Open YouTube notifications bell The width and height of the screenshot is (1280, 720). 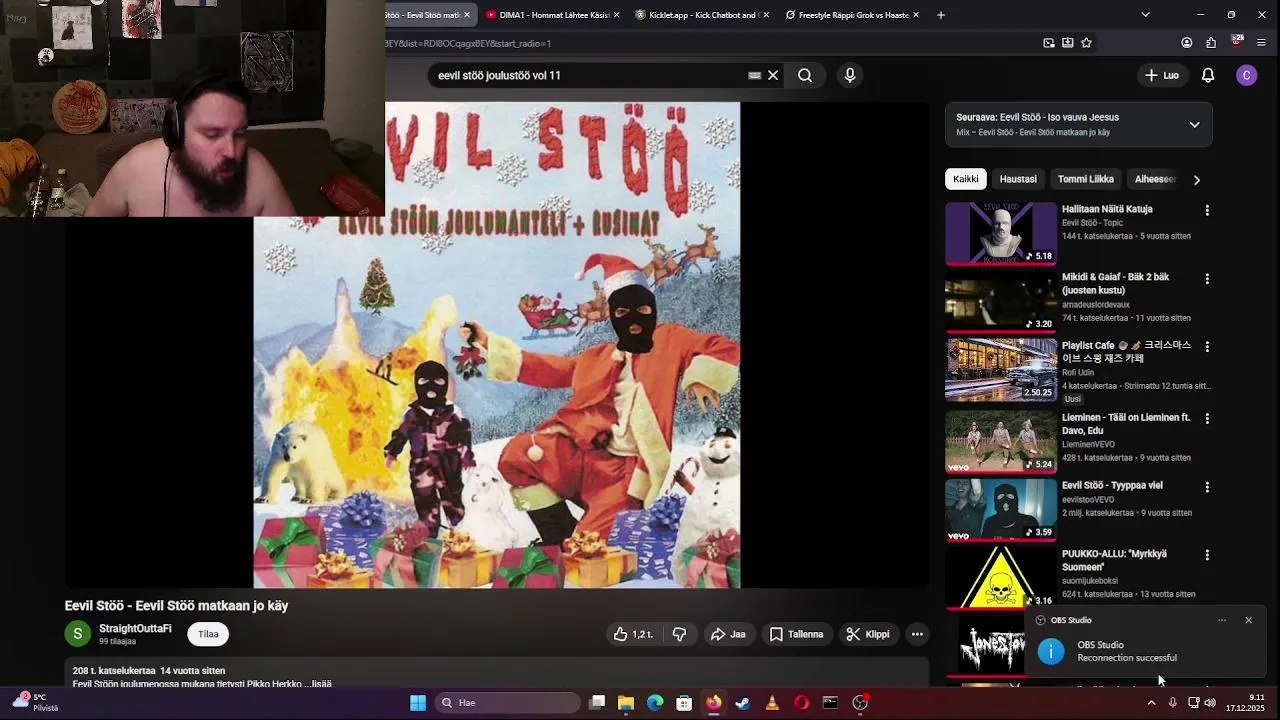pyautogui.click(x=1208, y=75)
